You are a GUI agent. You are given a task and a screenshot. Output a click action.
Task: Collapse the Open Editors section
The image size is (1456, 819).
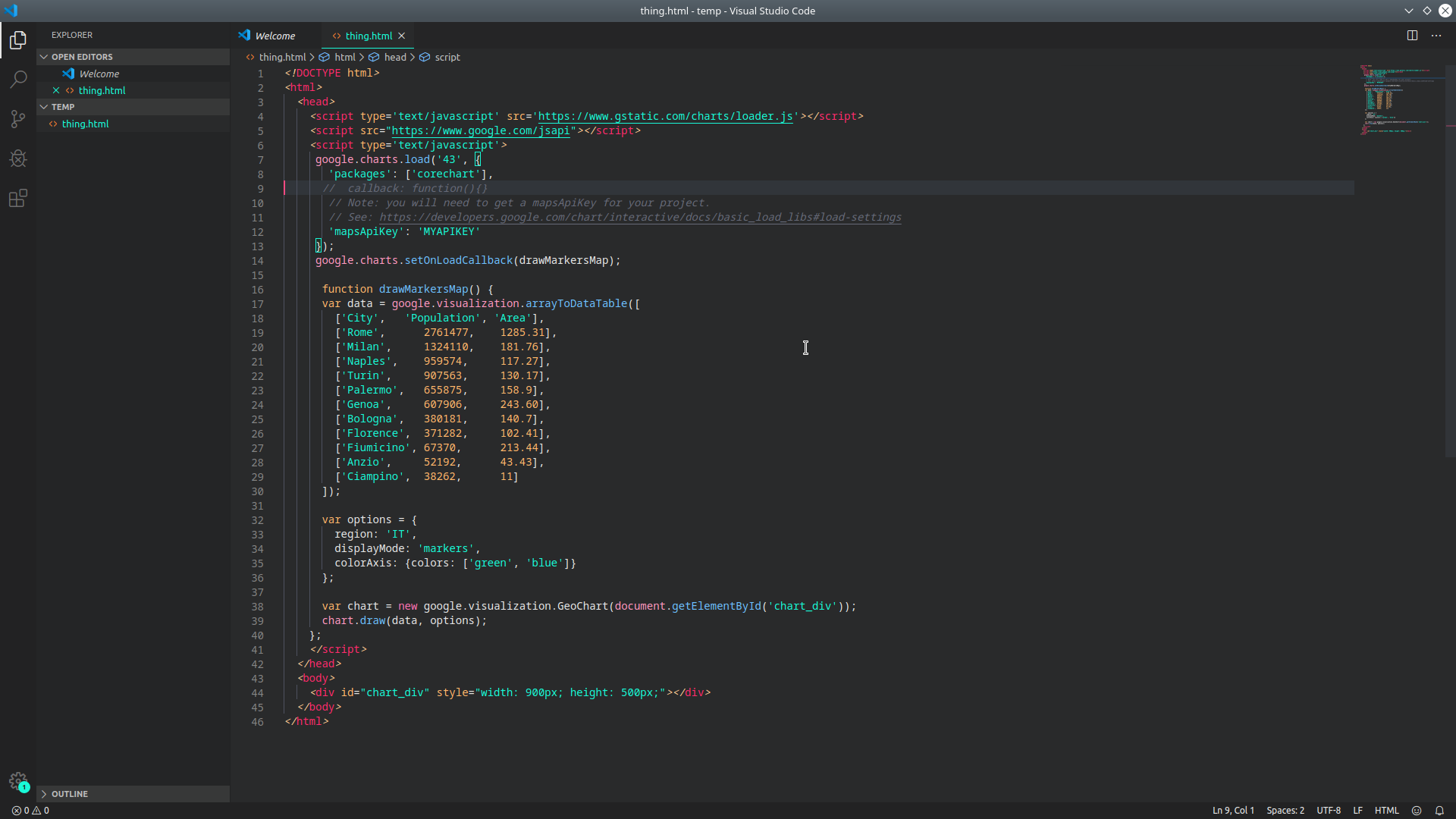(133, 57)
